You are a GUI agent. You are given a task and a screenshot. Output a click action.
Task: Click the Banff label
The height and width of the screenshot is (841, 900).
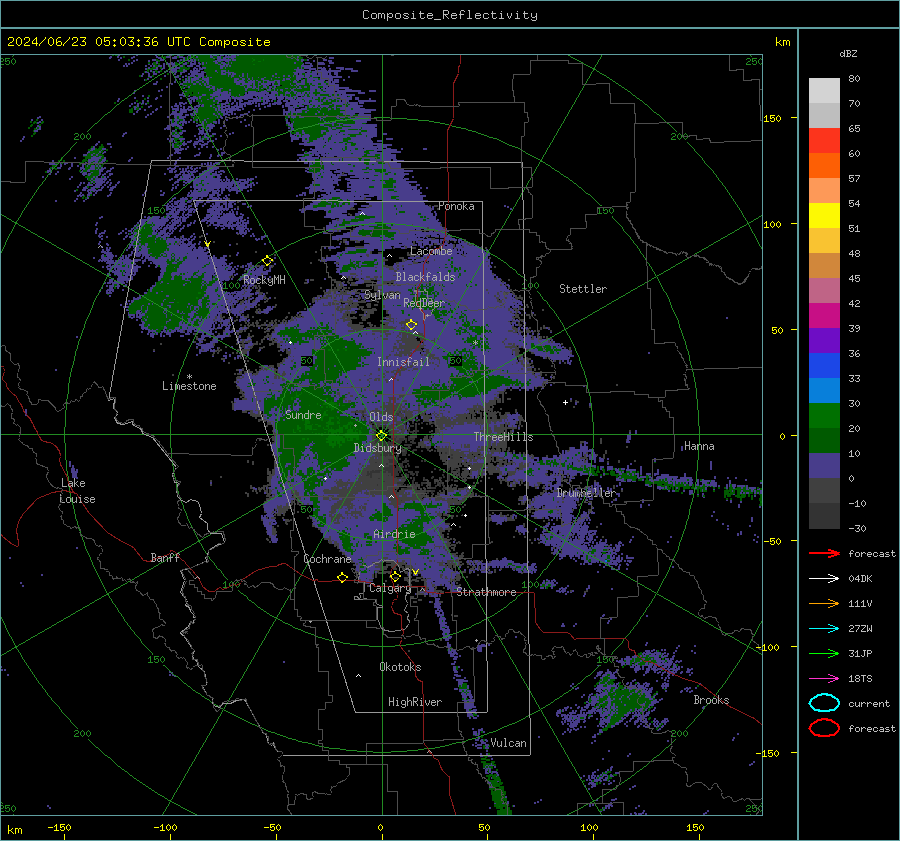(165, 557)
